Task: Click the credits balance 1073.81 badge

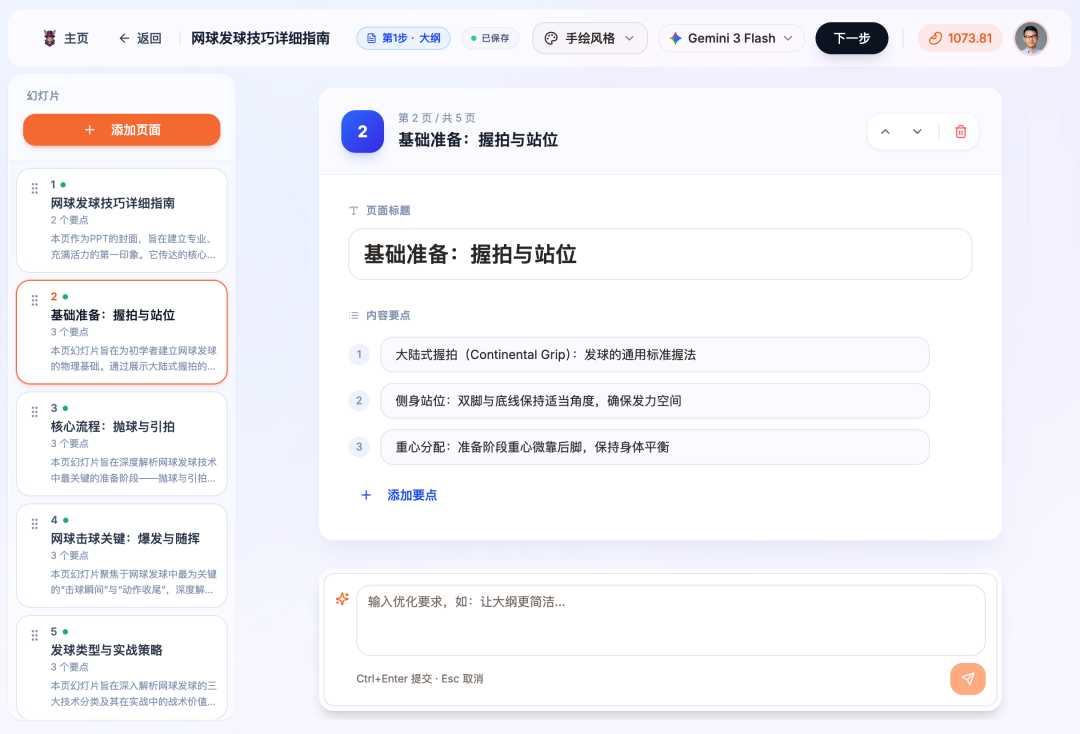Action: pyautogui.click(x=959, y=38)
